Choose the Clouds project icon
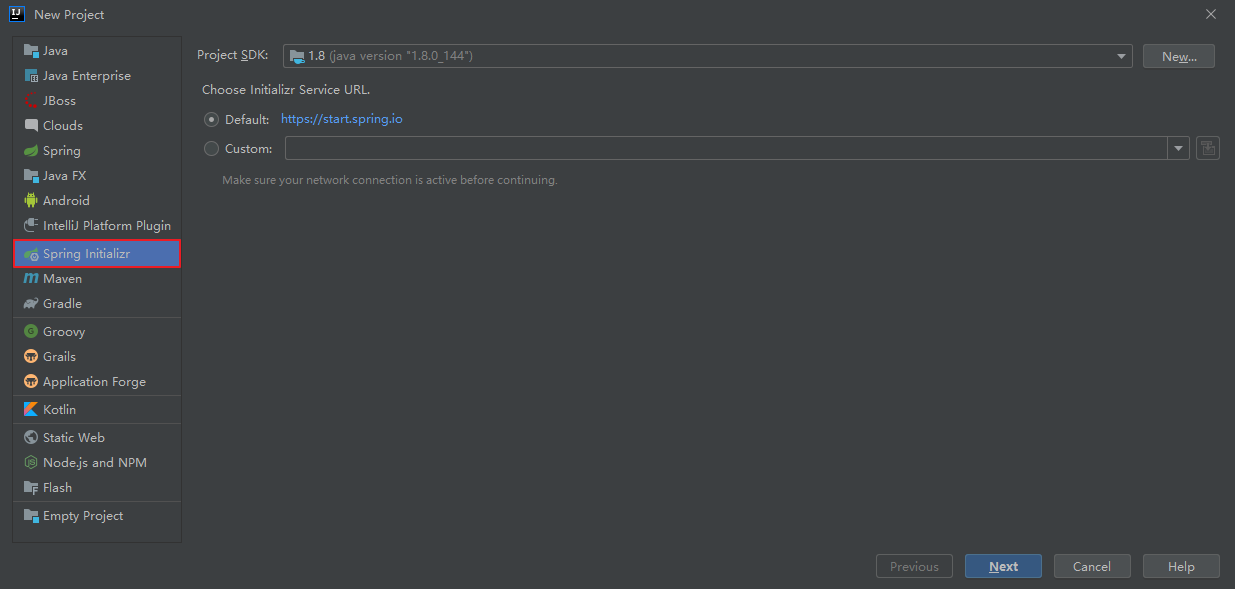The image size is (1235, 589). (x=31, y=125)
